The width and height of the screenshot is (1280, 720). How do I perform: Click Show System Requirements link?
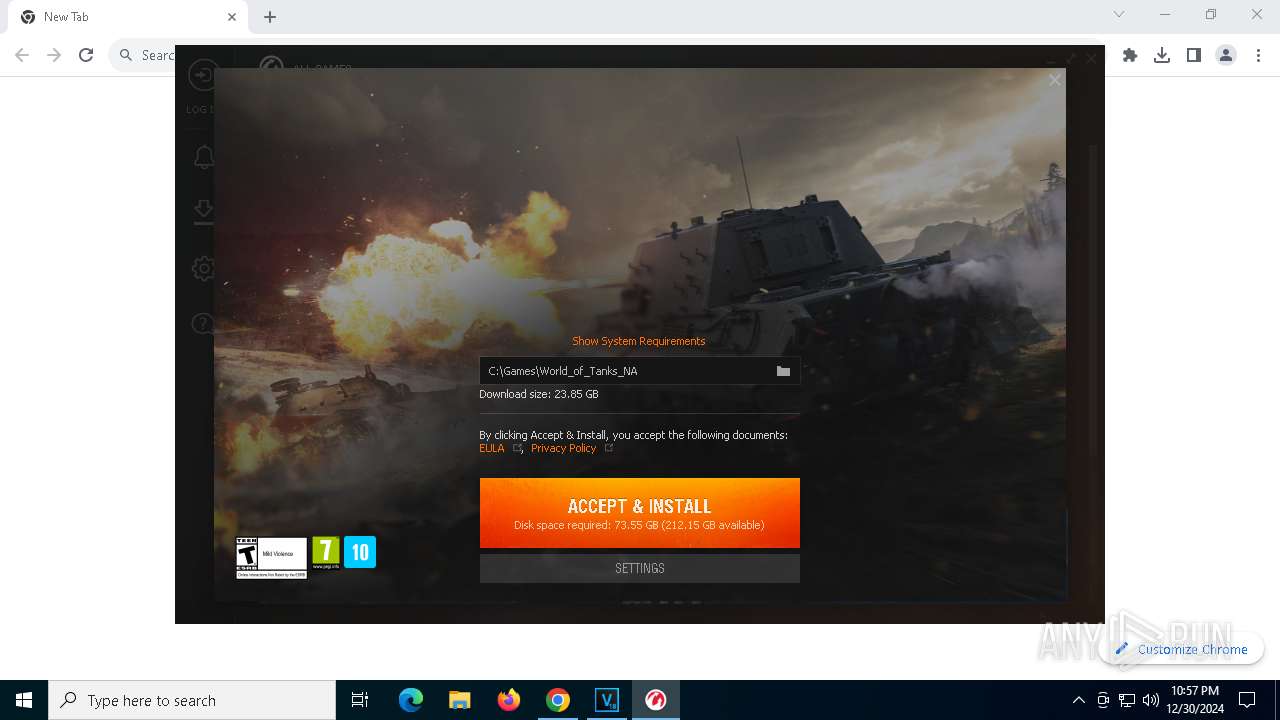[638, 341]
